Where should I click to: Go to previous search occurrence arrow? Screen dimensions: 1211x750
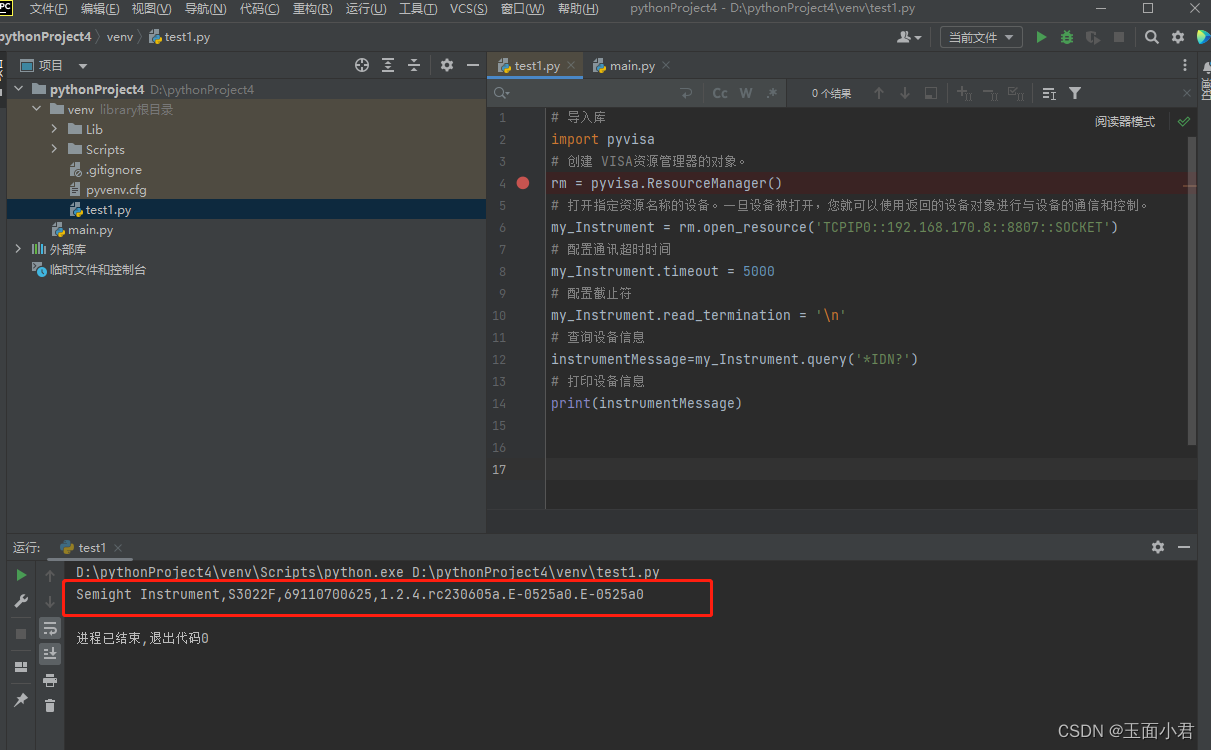[x=879, y=93]
